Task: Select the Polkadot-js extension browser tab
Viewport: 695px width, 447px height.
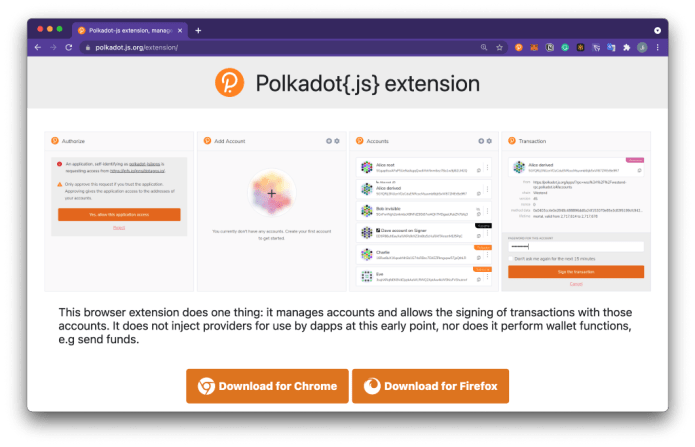Action: (x=130, y=31)
